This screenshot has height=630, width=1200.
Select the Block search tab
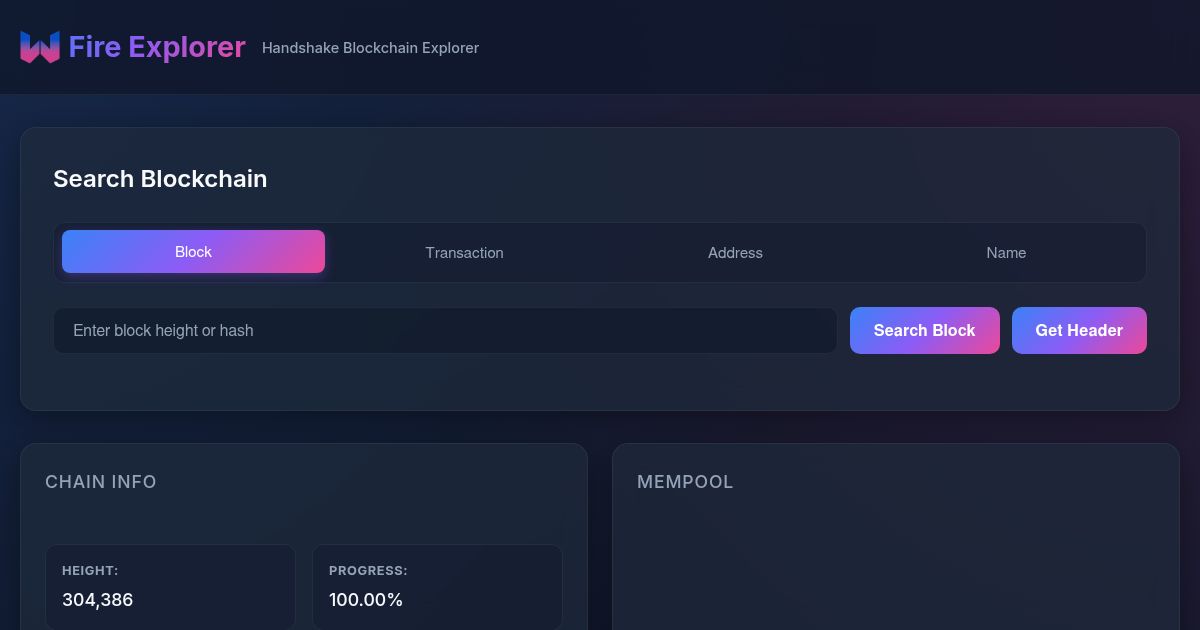click(193, 252)
